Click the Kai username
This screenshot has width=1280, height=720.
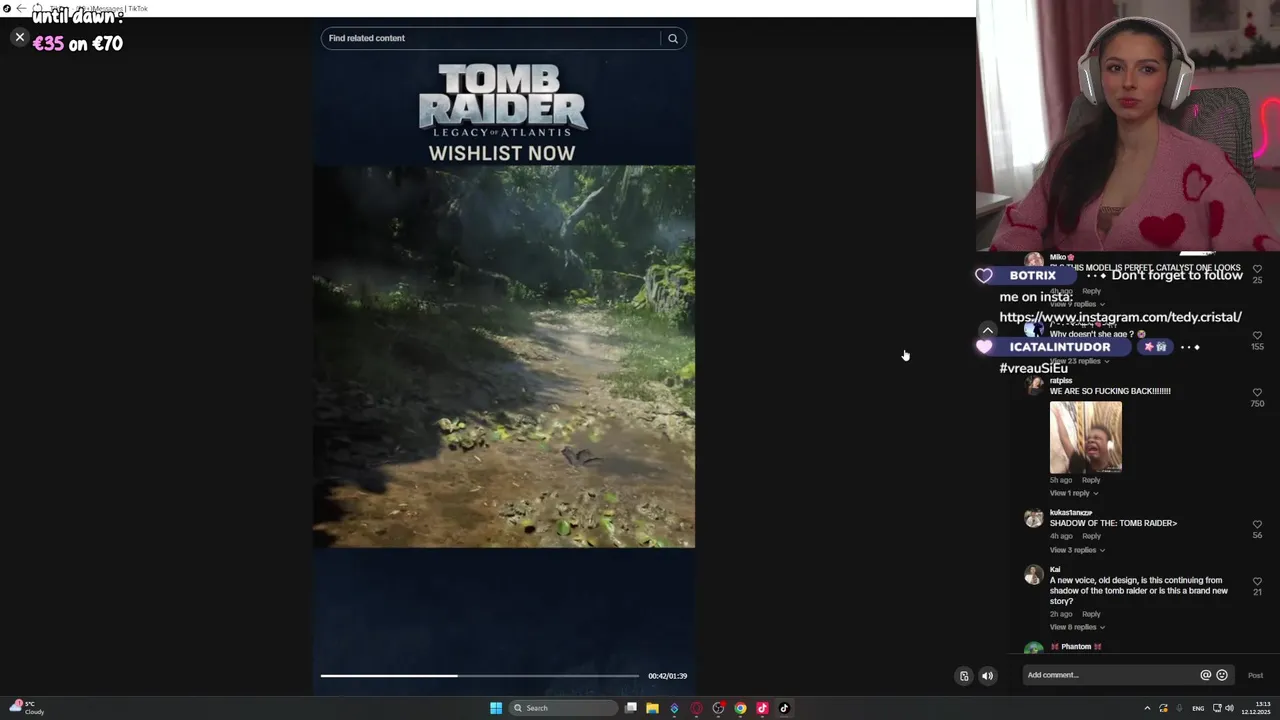point(1055,570)
